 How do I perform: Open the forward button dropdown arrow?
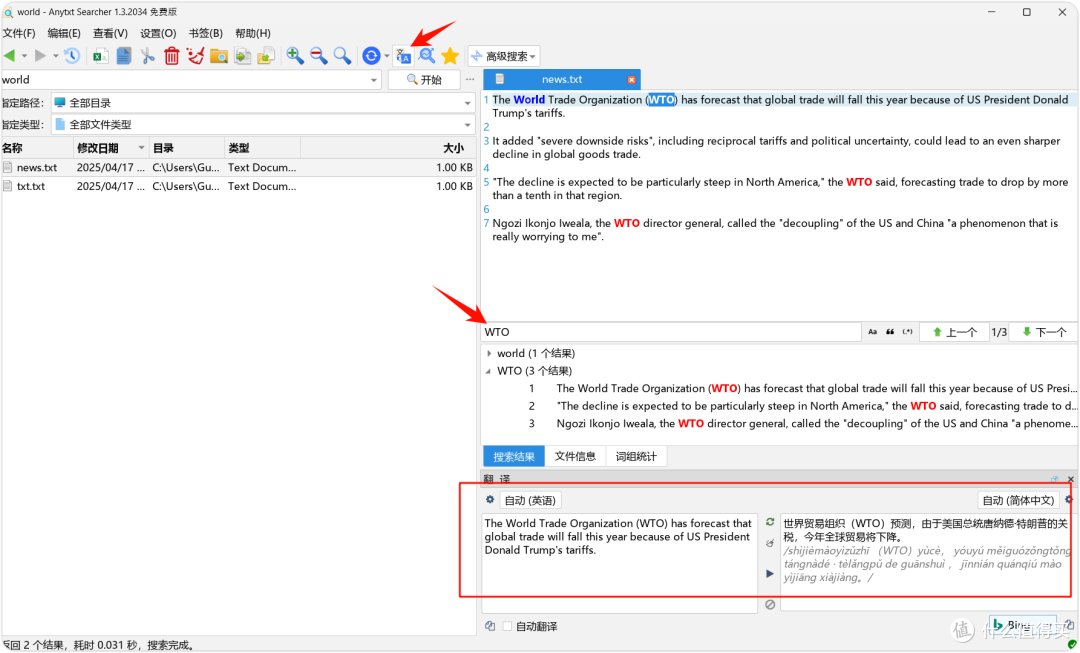click(56, 56)
